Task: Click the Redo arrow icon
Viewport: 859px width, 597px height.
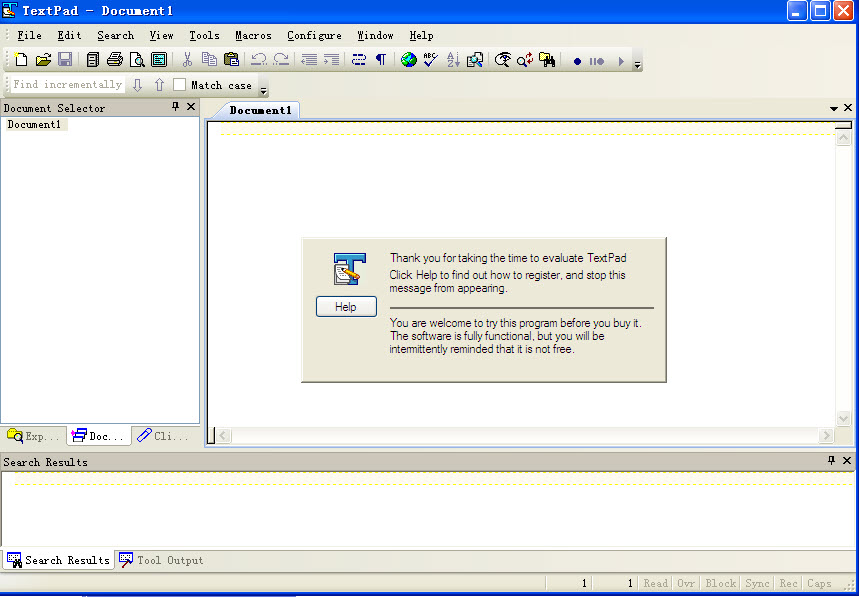Action: pos(281,59)
